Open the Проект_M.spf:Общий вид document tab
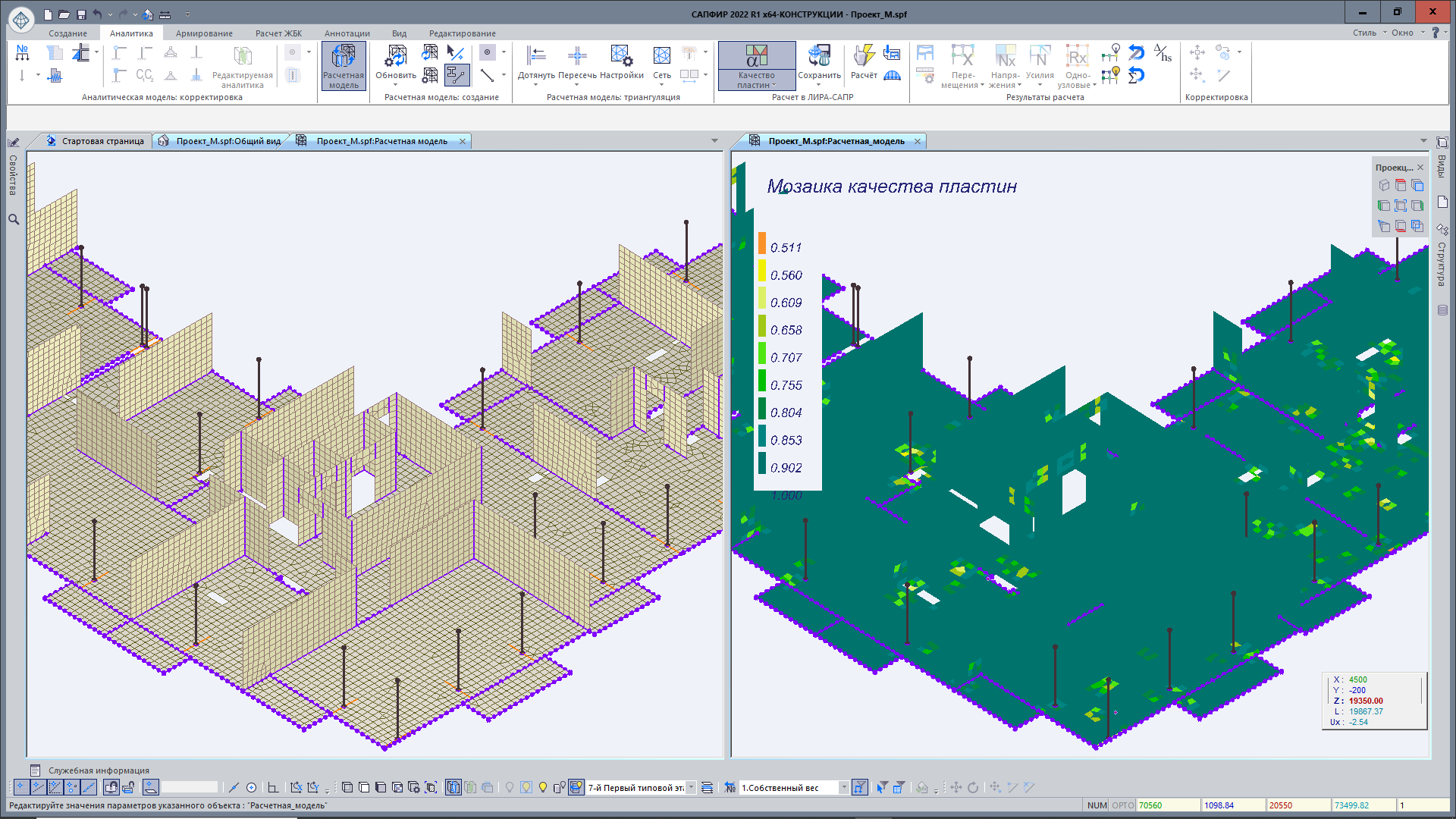 coord(227,141)
